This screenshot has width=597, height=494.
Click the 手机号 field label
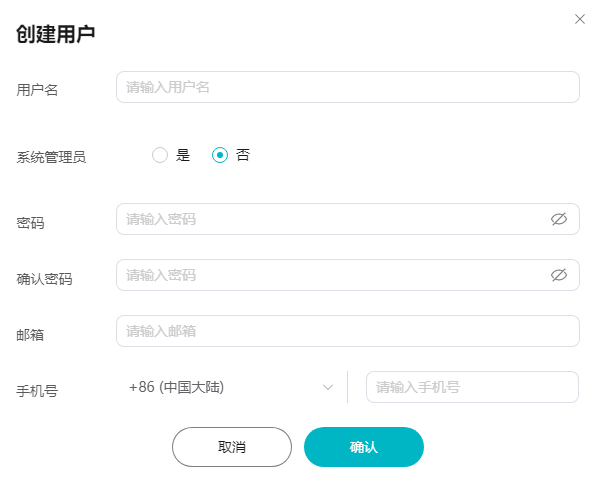pyautogui.click(x=37, y=391)
